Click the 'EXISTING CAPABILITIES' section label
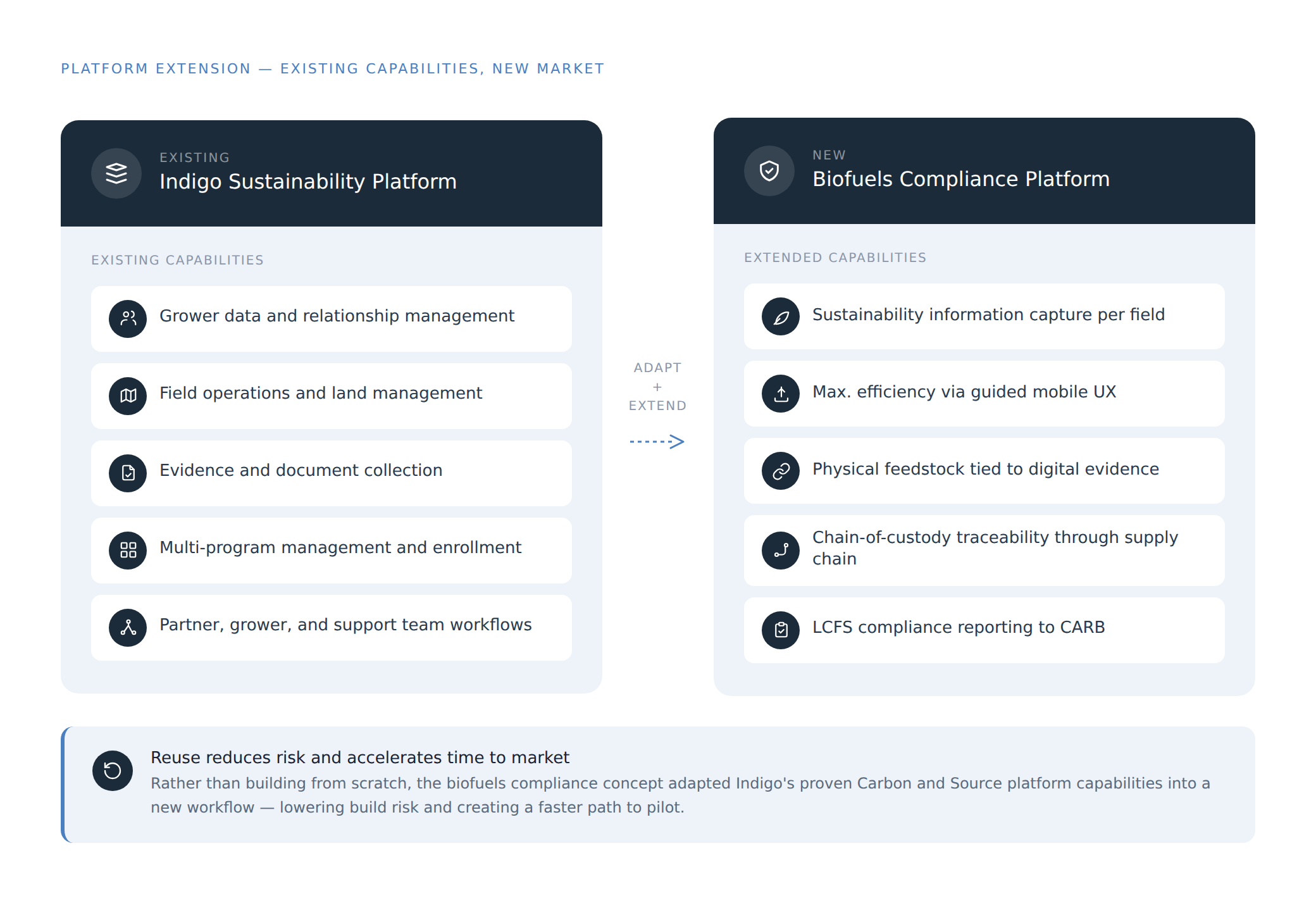The height and width of the screenshot is (910, 1316). pos(178,260)
